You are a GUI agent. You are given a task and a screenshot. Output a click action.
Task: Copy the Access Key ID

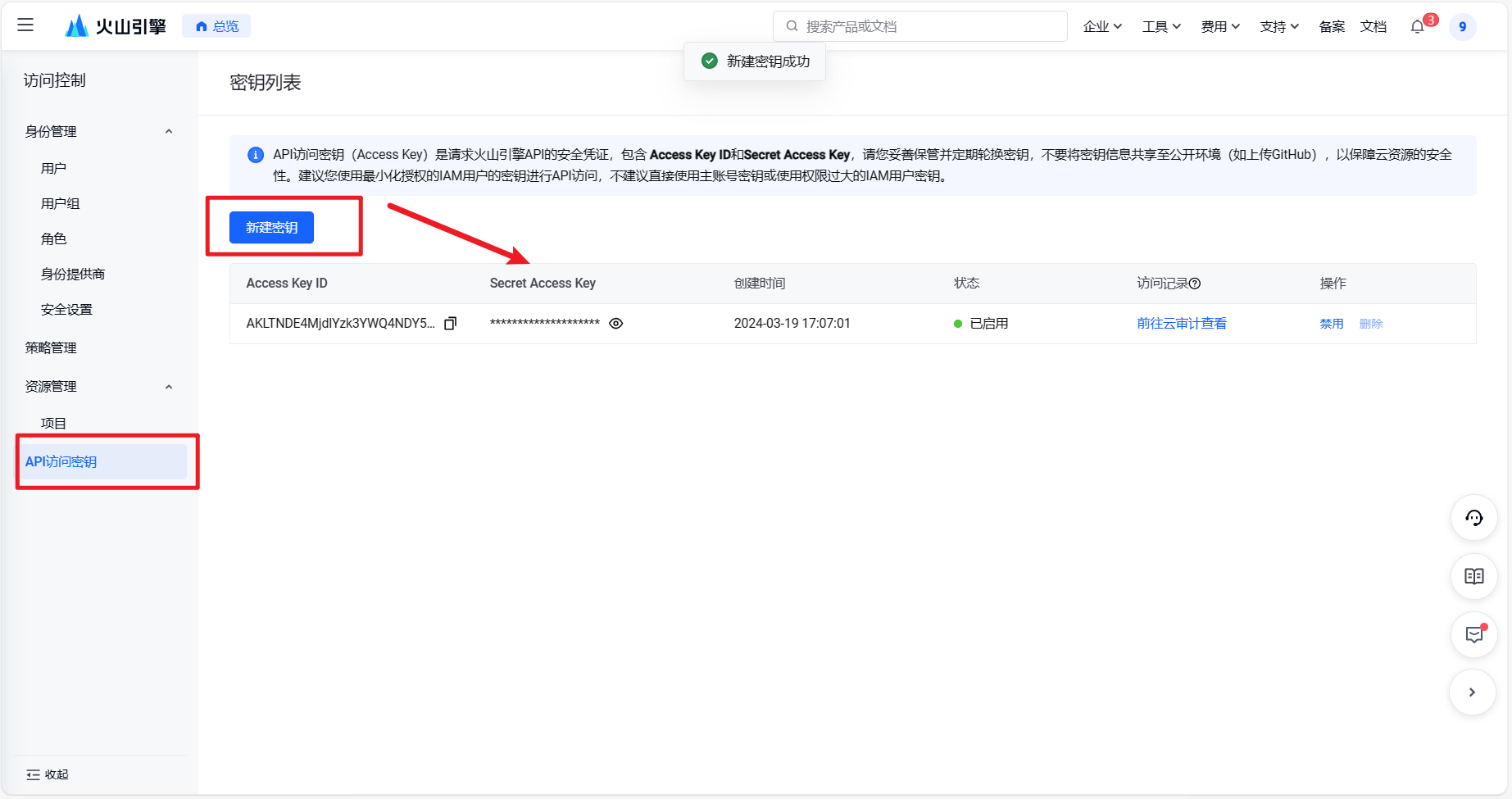(450, 324)
